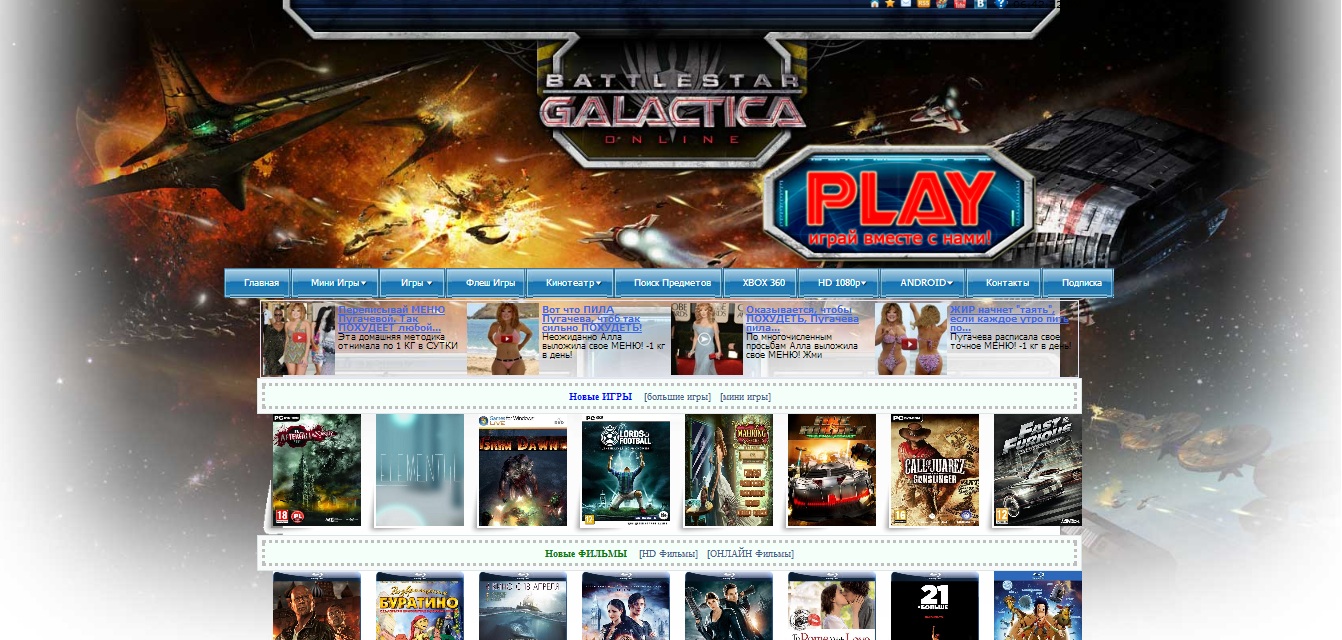Open the Fire and Forget car game cover
Viewport: 1342px width, 640px height.
(x=832, y=470)
